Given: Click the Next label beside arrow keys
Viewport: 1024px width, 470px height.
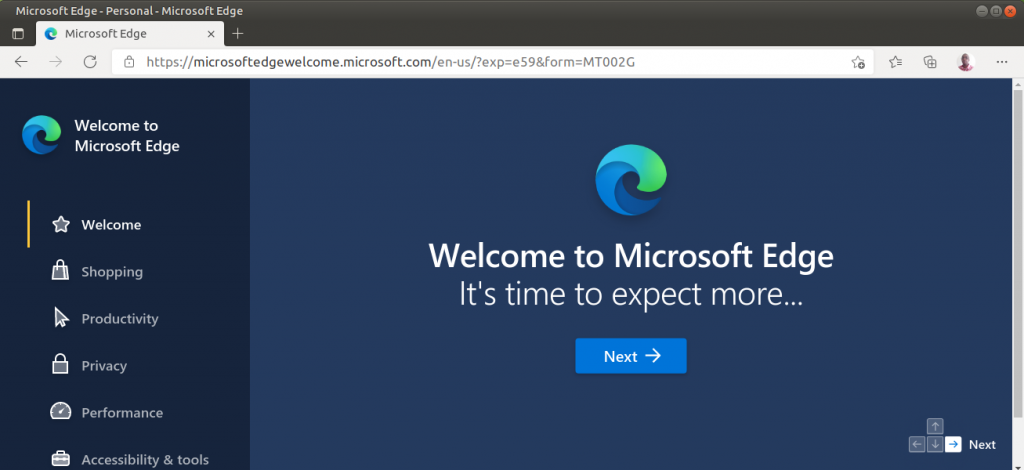Looking at the screenshot, I should click(x=982, y=445).
